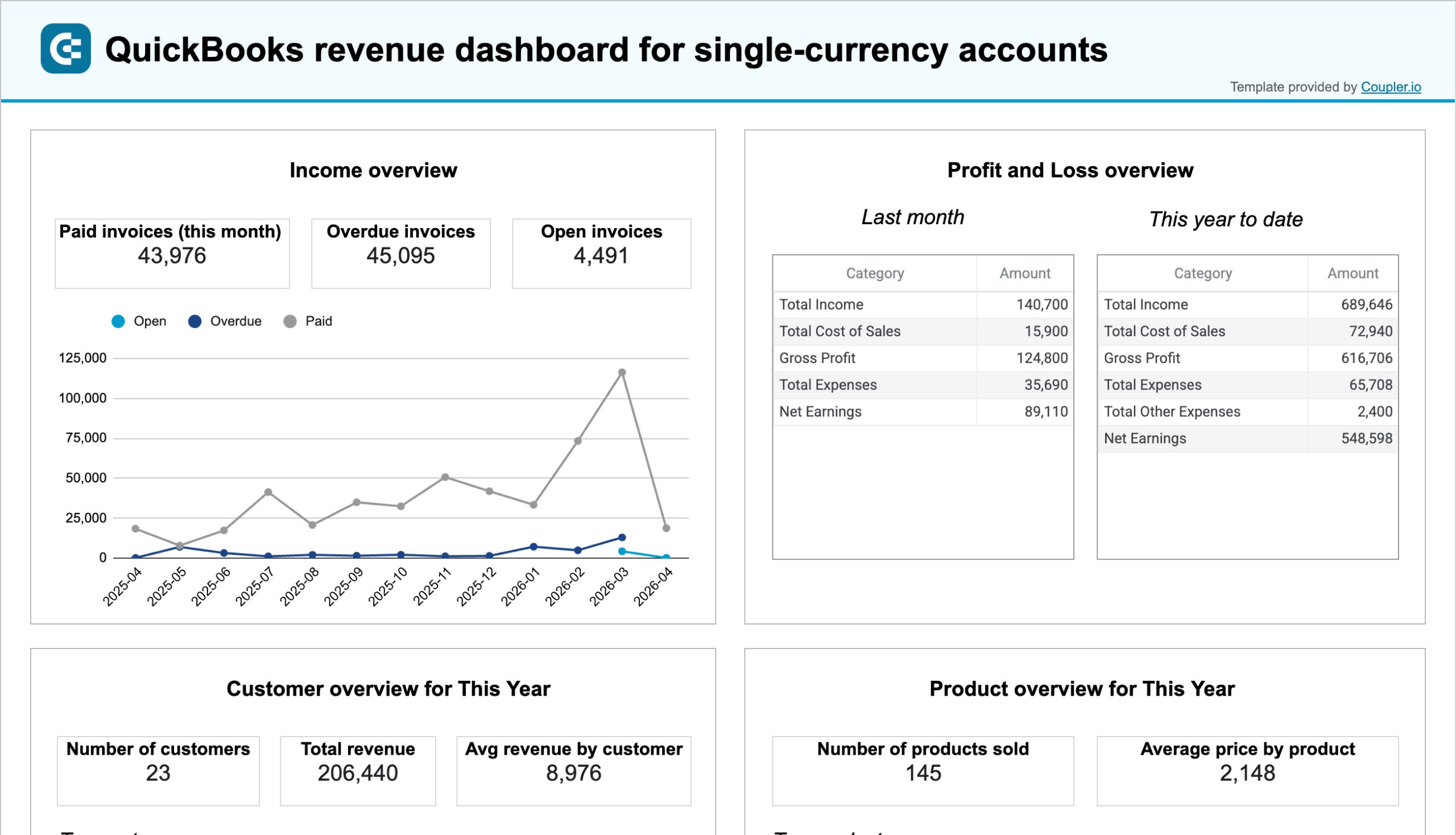Click the Number of products sold card

click(922, 770)
